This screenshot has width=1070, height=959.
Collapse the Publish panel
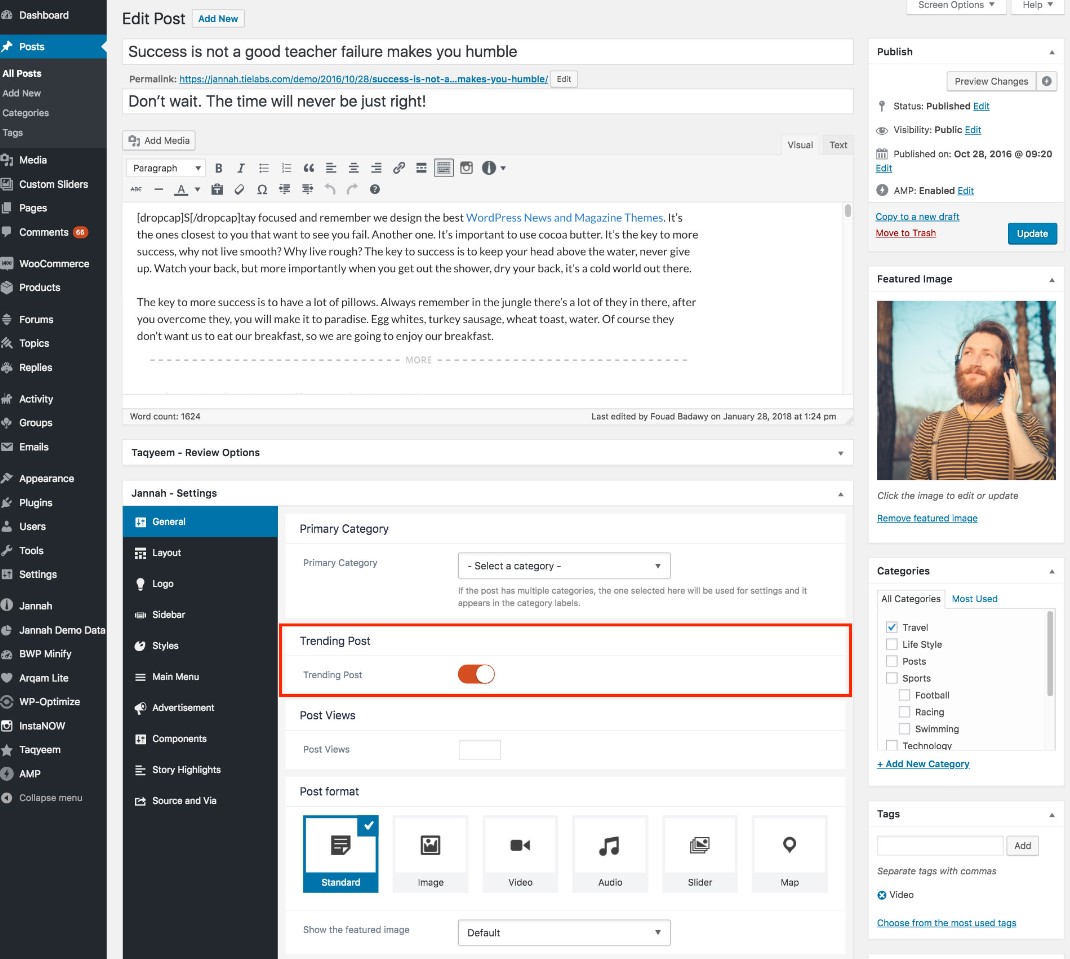(x=1052, y=53)
